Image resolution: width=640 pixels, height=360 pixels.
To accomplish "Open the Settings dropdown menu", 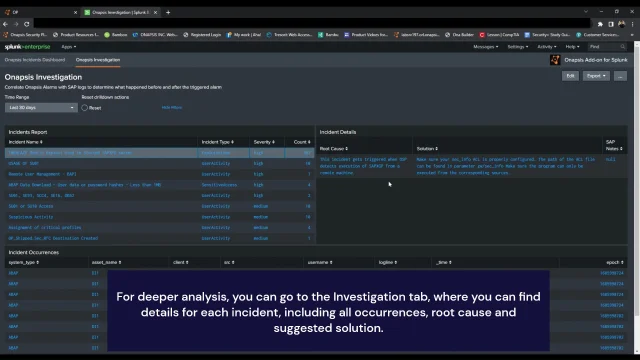I will tap(518, 47).
